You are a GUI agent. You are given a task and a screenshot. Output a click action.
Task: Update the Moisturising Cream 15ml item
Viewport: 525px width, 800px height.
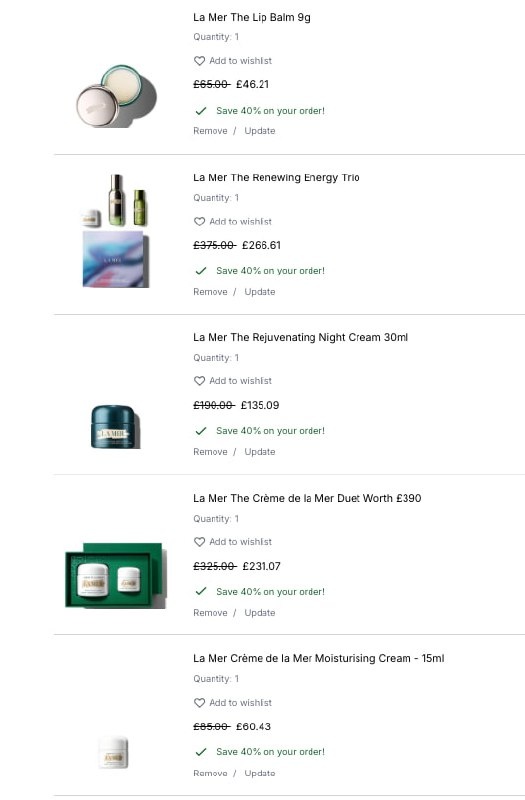(260, 773)
